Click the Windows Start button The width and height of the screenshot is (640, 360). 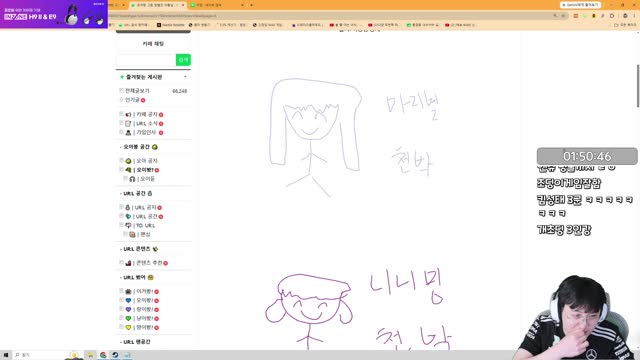pos(6,355)
